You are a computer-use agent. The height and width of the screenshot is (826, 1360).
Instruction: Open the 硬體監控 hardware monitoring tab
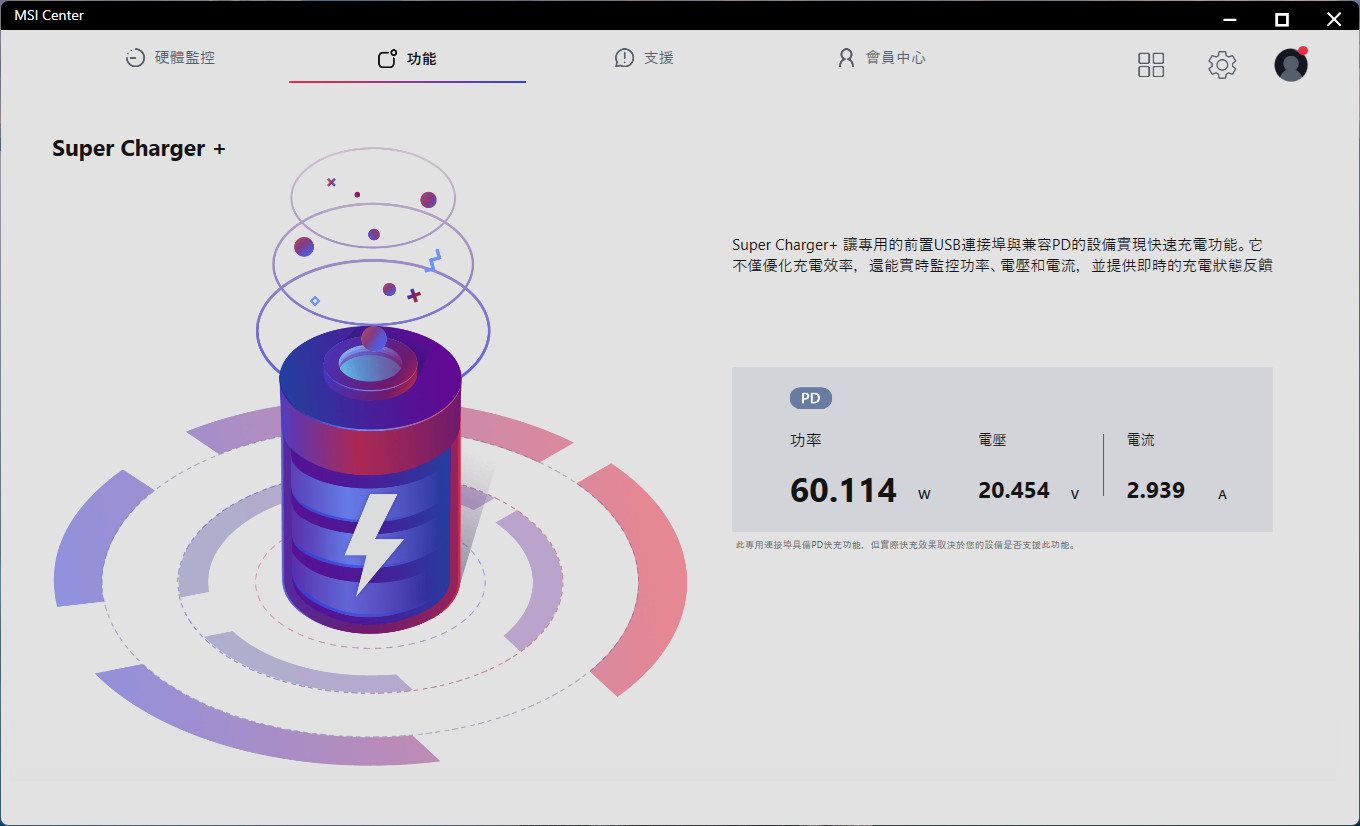tap(171, 58)
